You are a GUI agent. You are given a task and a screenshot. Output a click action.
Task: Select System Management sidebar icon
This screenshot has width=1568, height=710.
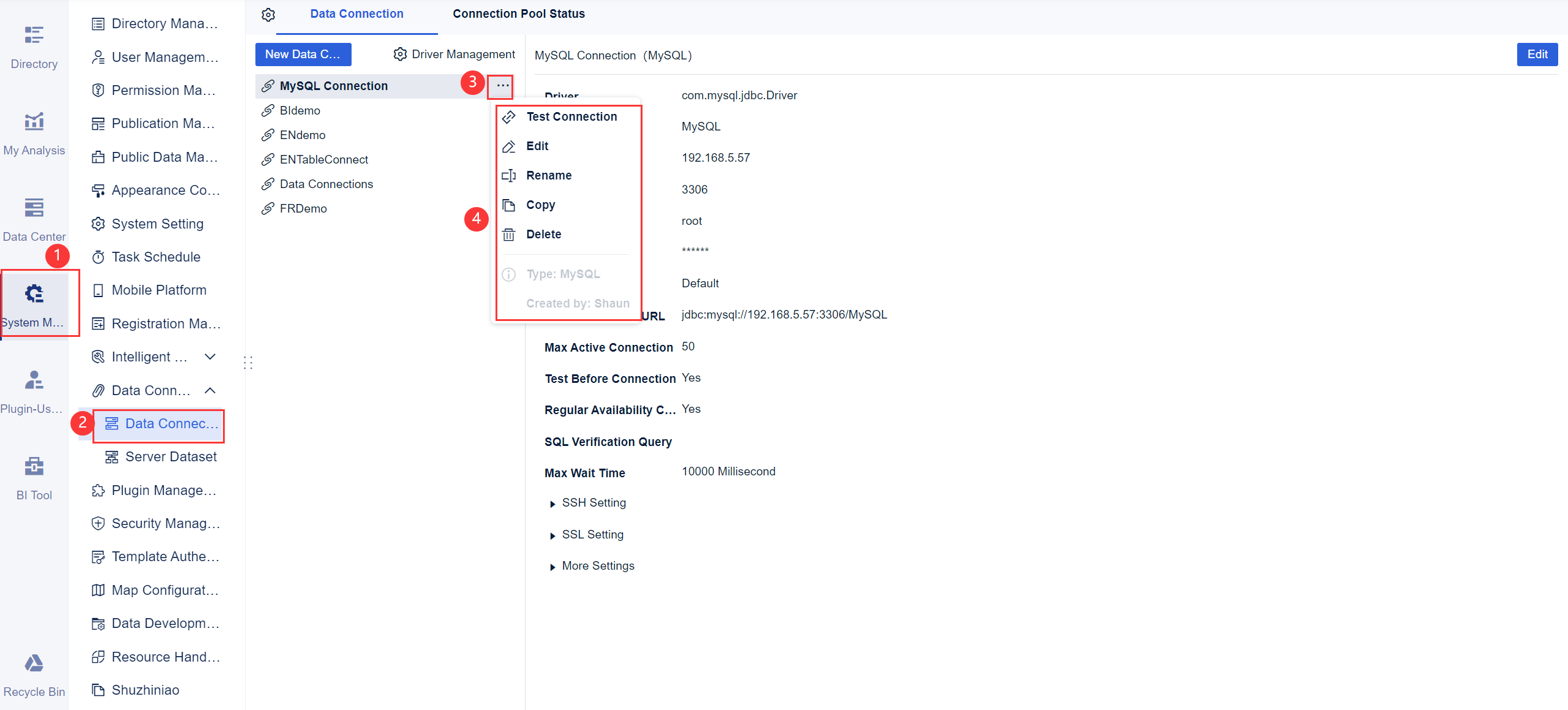(x=34, y=303)
